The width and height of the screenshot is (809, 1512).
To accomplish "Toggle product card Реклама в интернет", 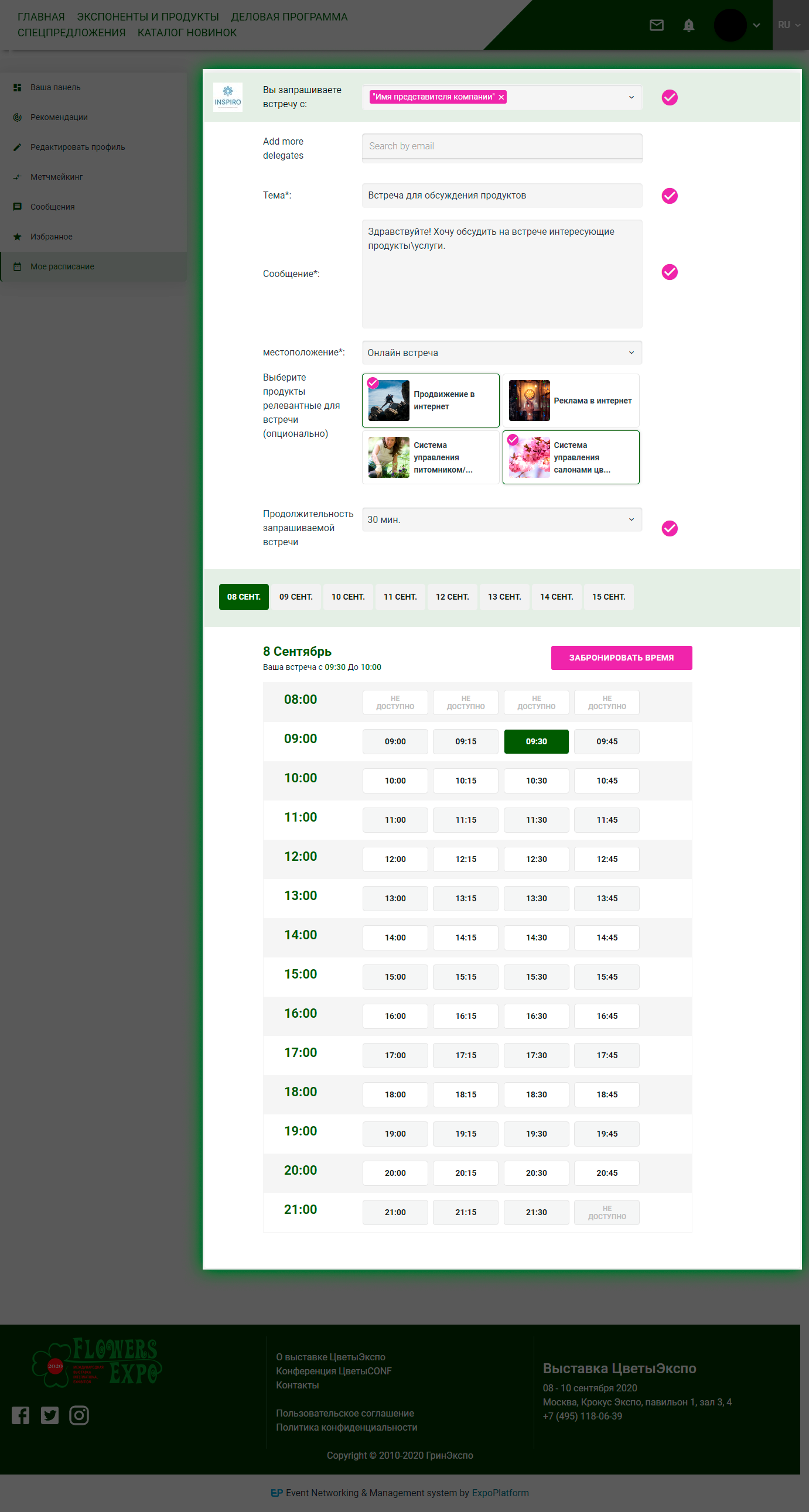I will pyautogui.click(x=571, y=401).
